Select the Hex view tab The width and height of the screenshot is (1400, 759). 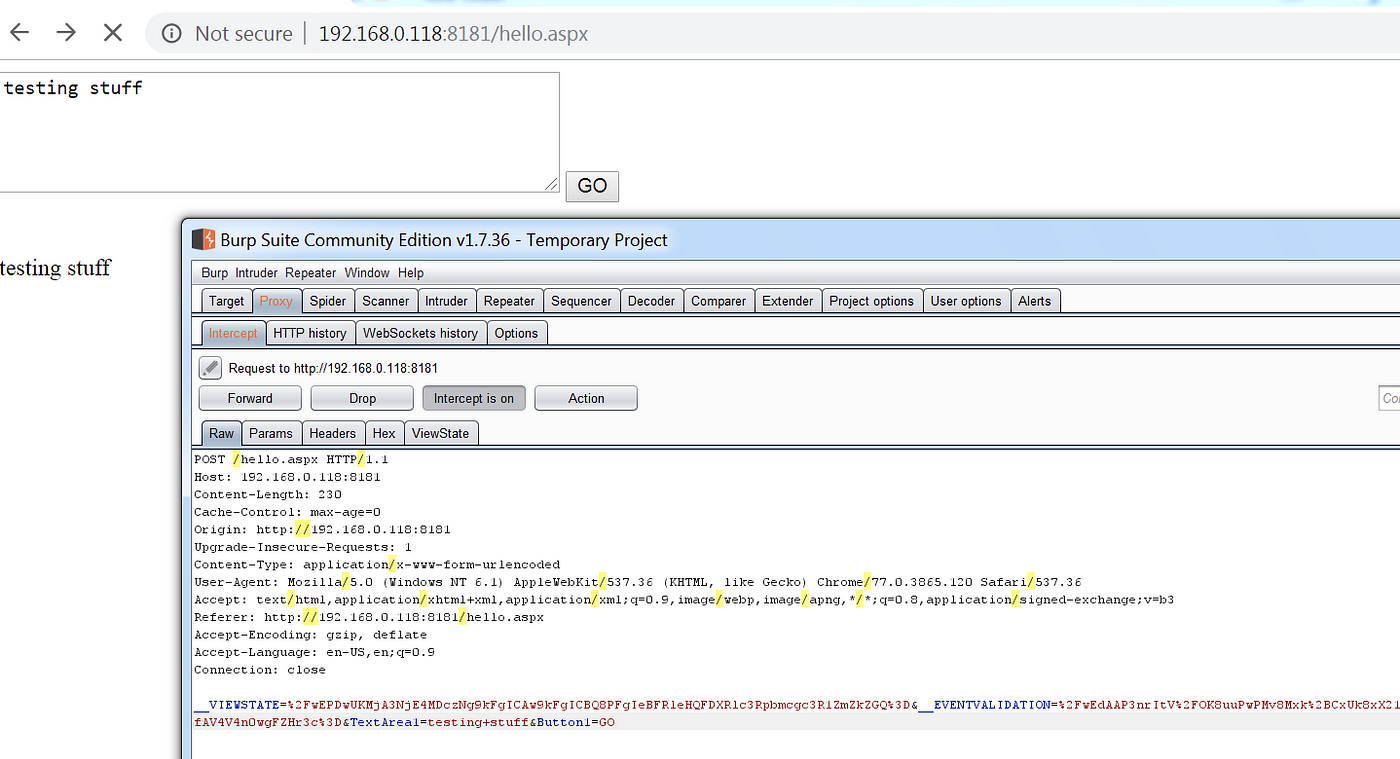[384, 433]
